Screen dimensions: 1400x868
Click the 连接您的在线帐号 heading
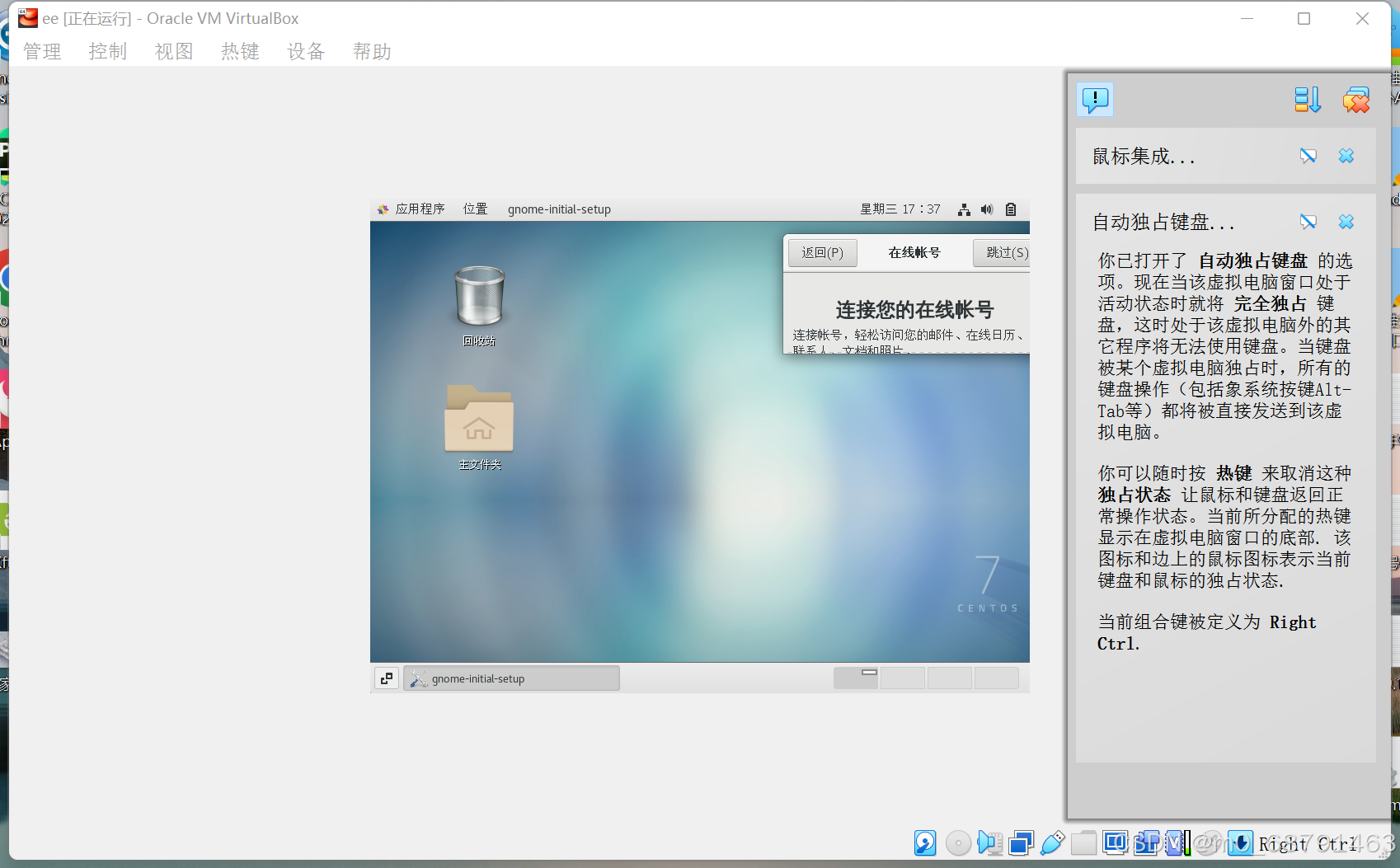click(x=914, y=310)
